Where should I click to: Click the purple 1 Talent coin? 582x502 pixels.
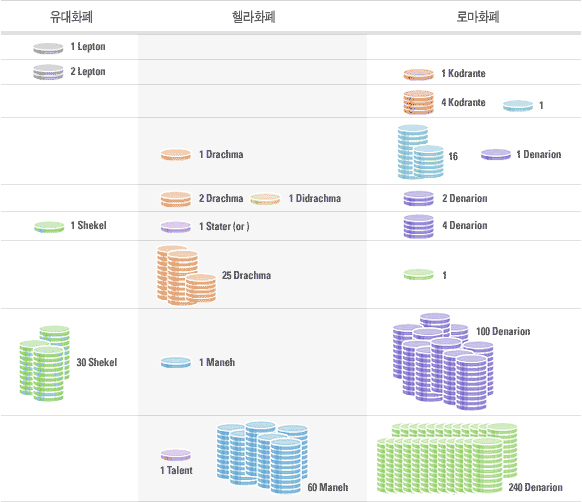tap(176, 455)
